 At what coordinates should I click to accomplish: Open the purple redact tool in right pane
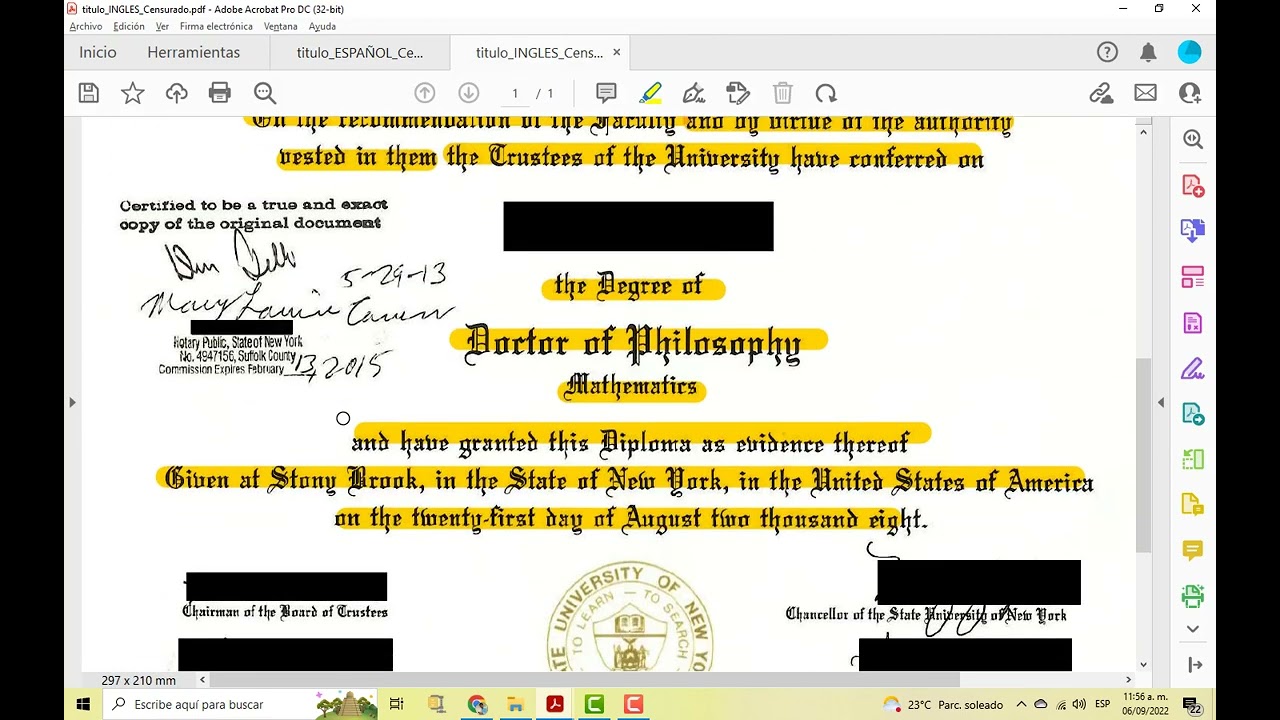(x=1193, y=323)
